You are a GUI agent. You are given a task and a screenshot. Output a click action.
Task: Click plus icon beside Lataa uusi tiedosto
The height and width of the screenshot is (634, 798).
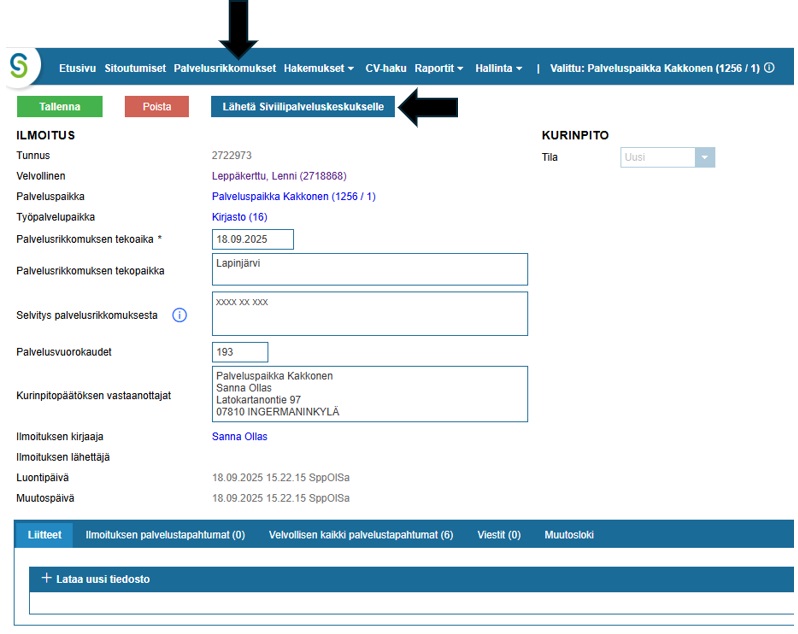click(x=46, y=578)
